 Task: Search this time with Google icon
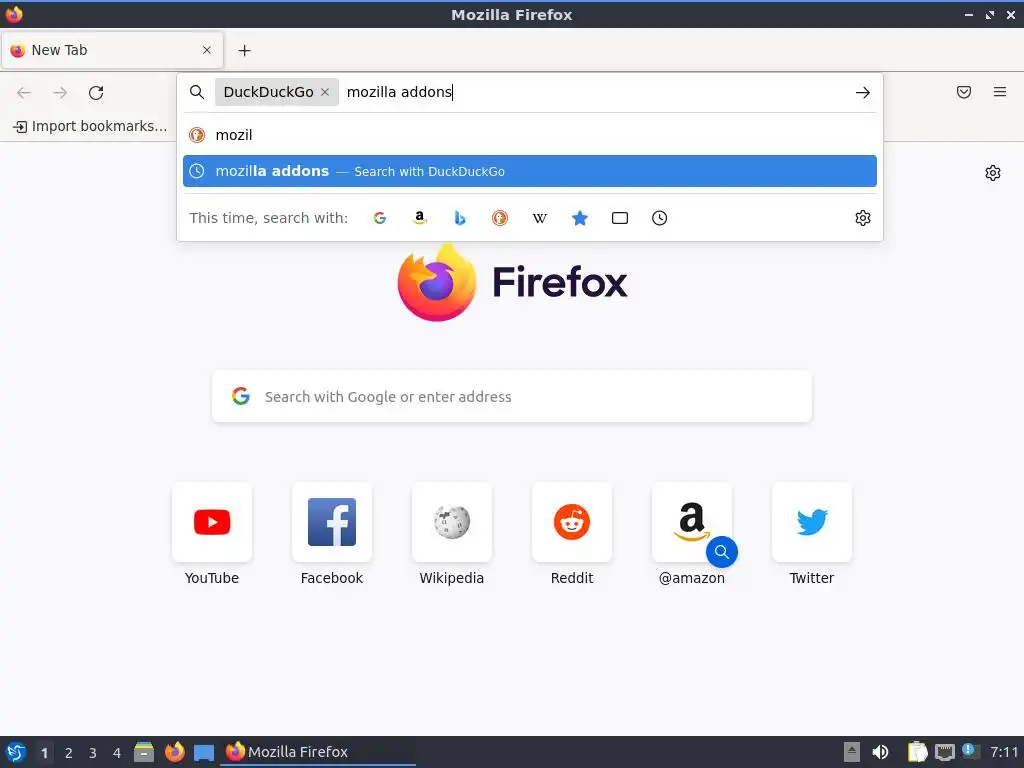(x=379, y=218)
